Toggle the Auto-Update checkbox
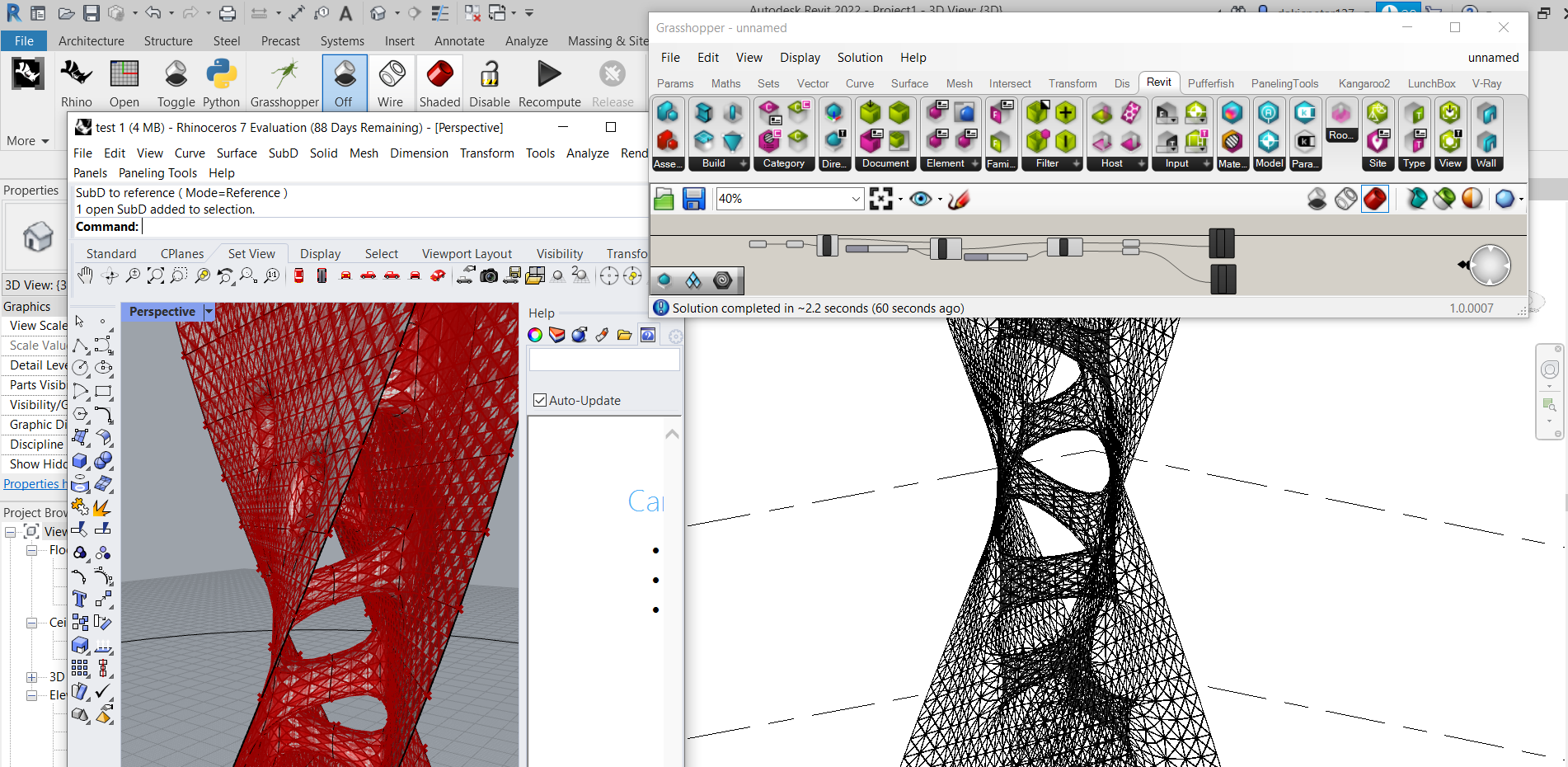 (x=540, y=401)
